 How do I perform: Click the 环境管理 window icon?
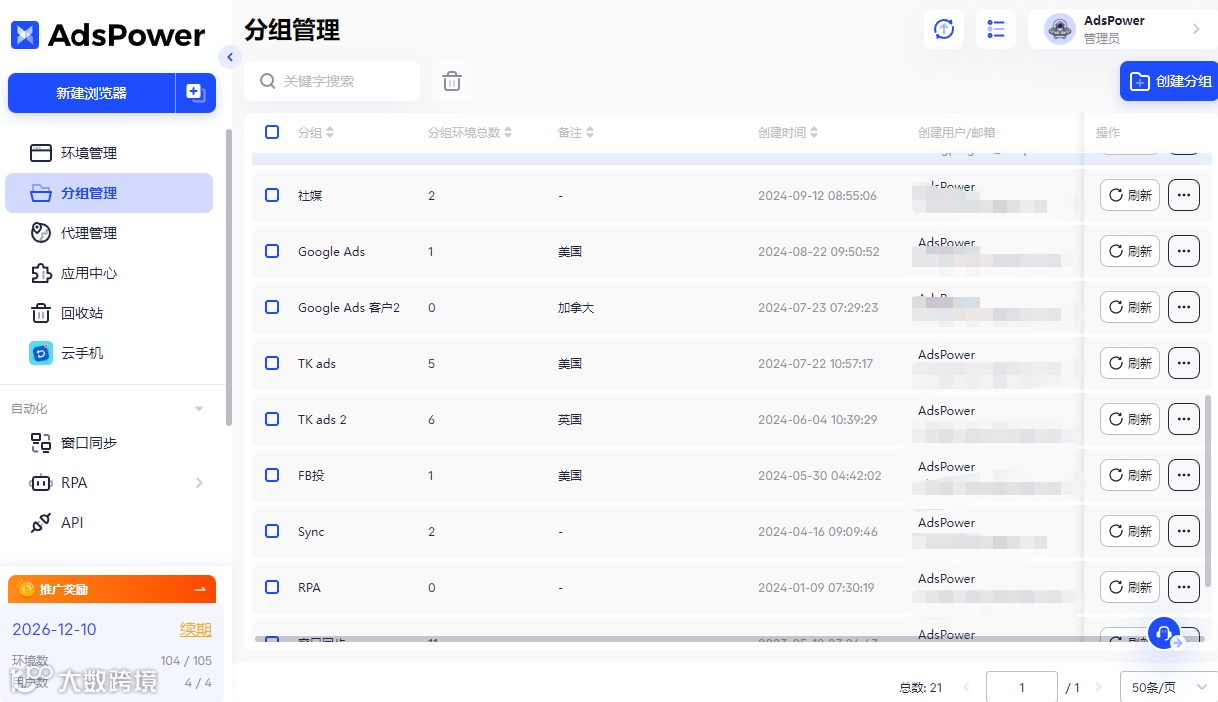pos(41,153)
